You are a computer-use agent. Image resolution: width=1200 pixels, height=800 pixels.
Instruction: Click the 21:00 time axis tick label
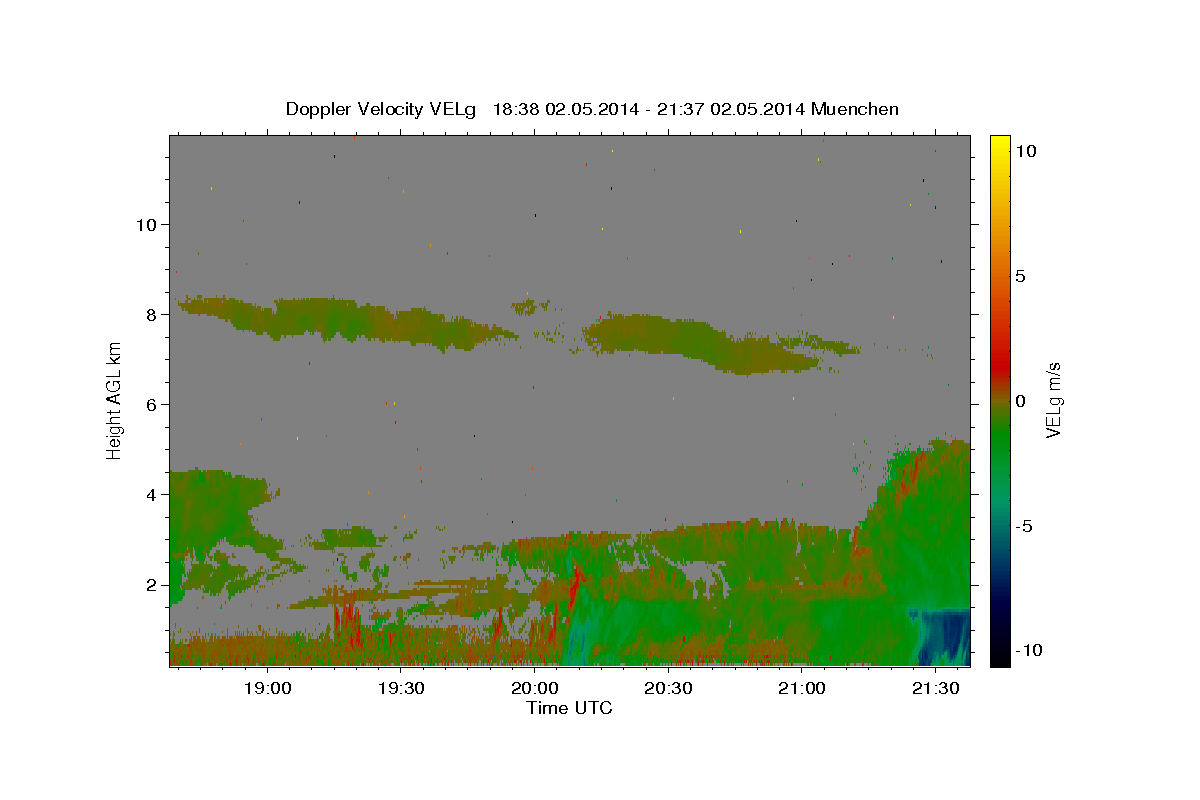[801, 688]
